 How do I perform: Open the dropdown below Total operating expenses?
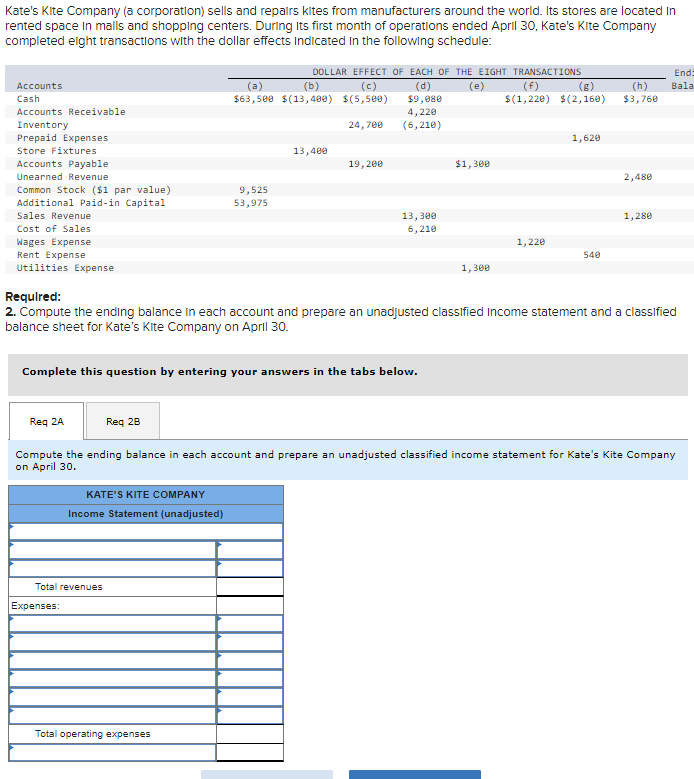[x=112, y=752]
